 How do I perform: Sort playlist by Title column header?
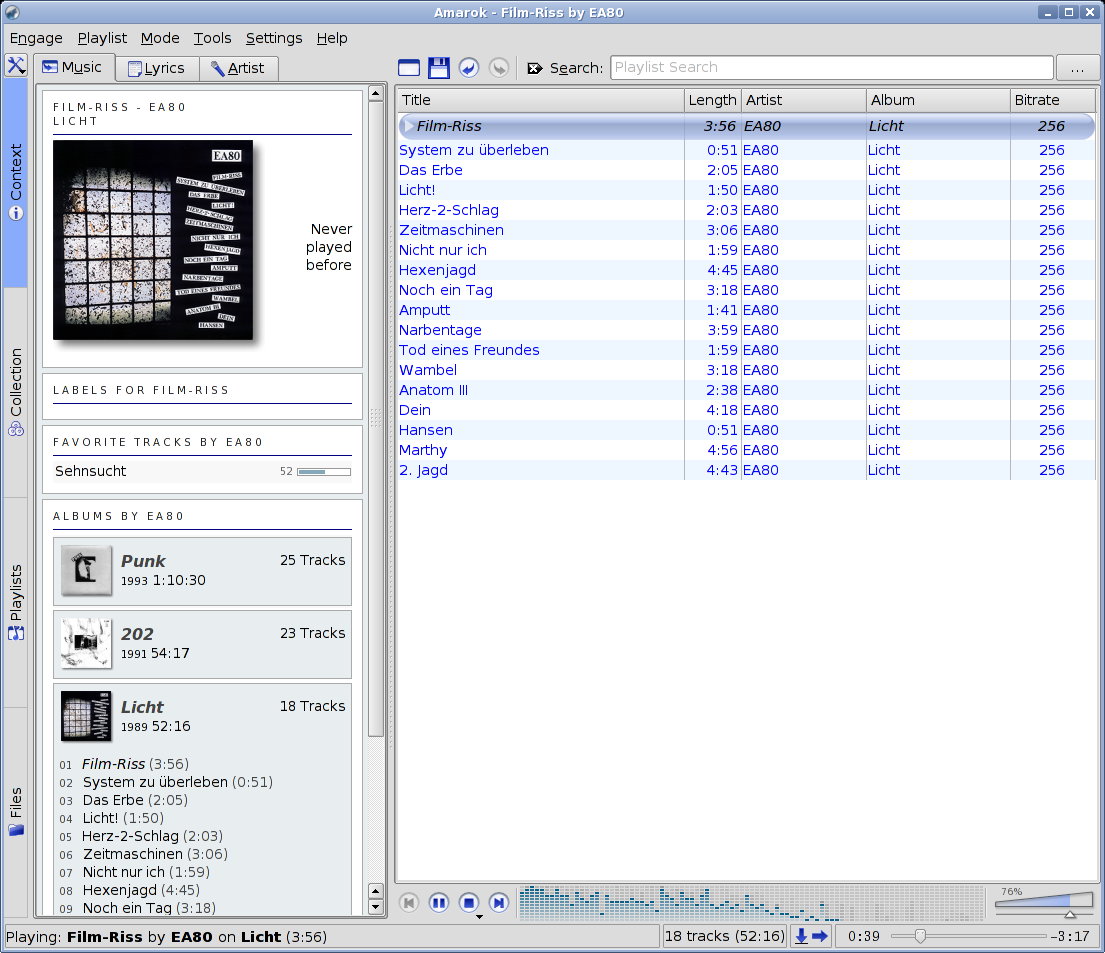tap(540, 100)
